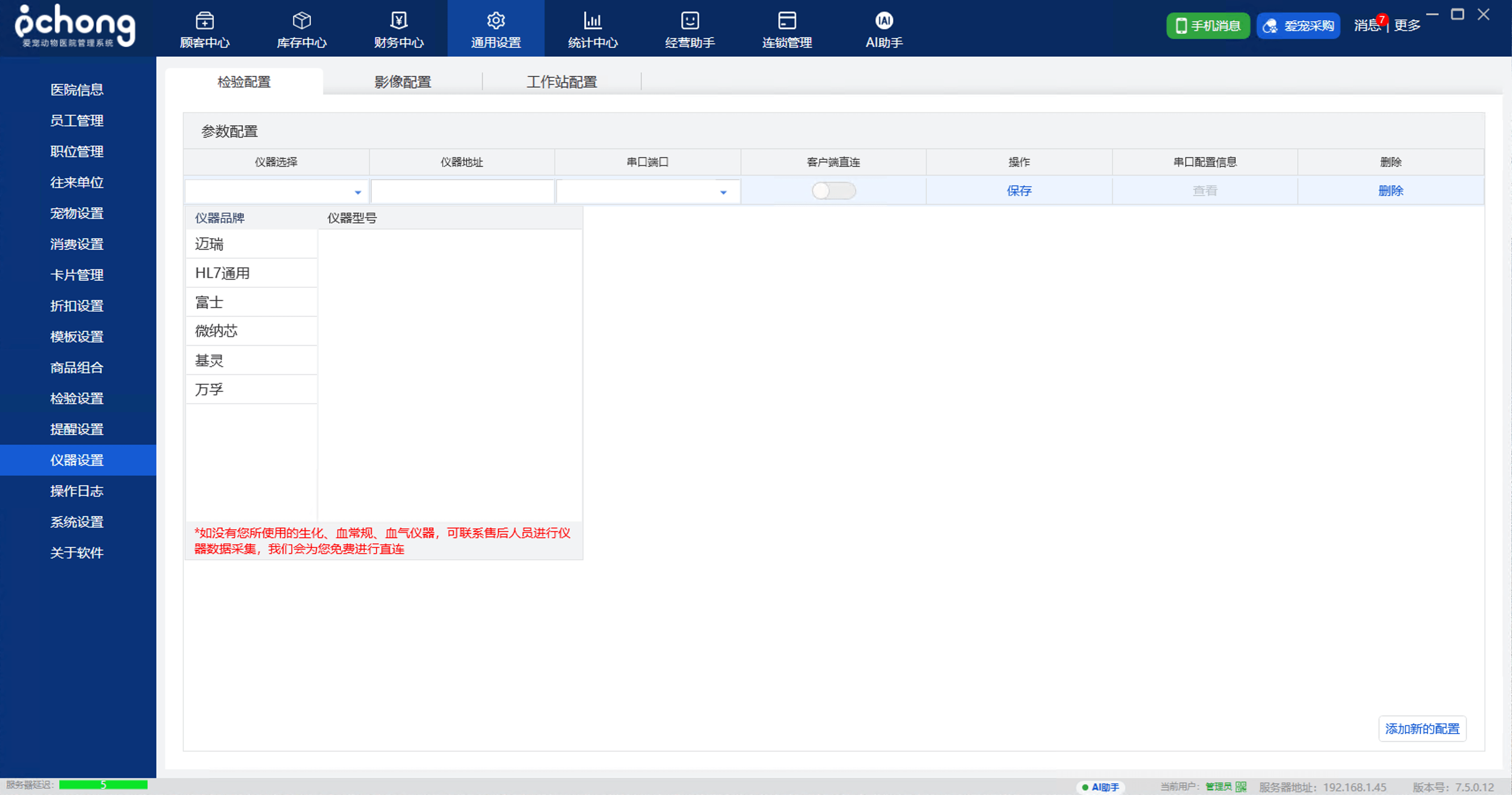Toggle the 客户端直连 switch
This screenshot has width=1512, height=795.
834,191
